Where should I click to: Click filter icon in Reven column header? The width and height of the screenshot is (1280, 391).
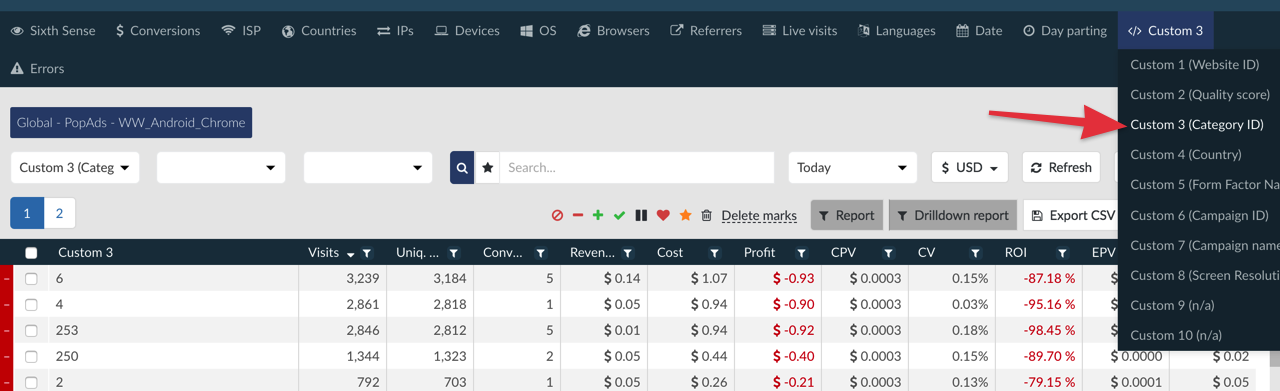(x=627, y=253)
